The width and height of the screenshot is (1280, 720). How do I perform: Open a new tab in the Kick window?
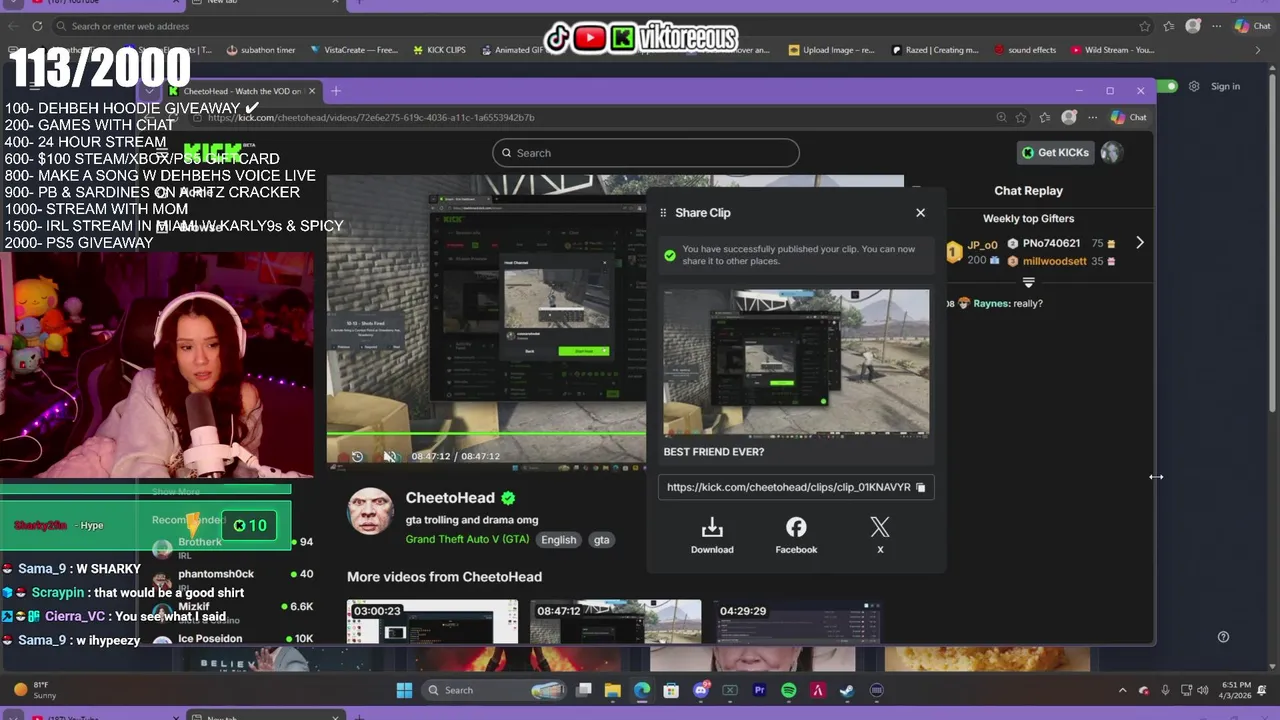[336, 91]
